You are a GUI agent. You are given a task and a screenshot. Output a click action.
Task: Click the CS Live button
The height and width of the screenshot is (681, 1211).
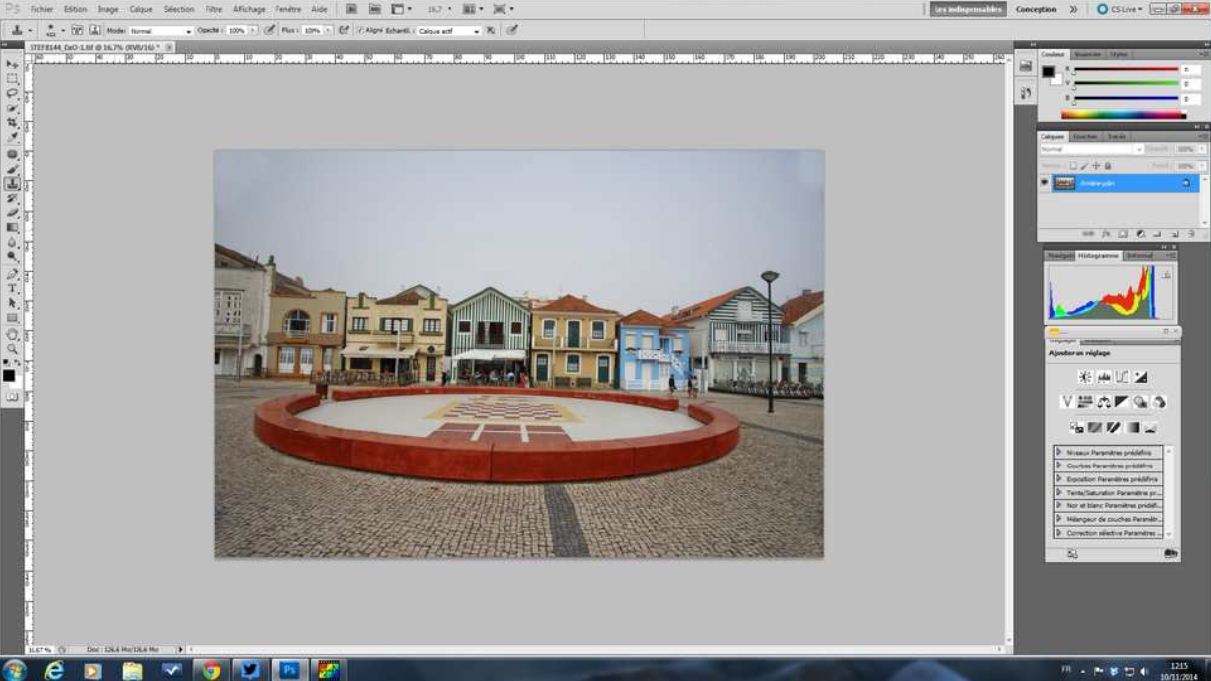tap(1118, 9)
